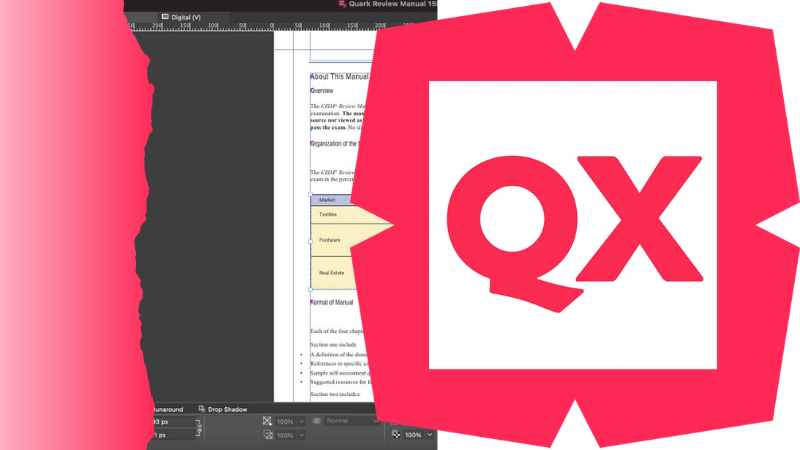
Task: Toggle the proportion lock between px fields
Action: click(198, 428)
